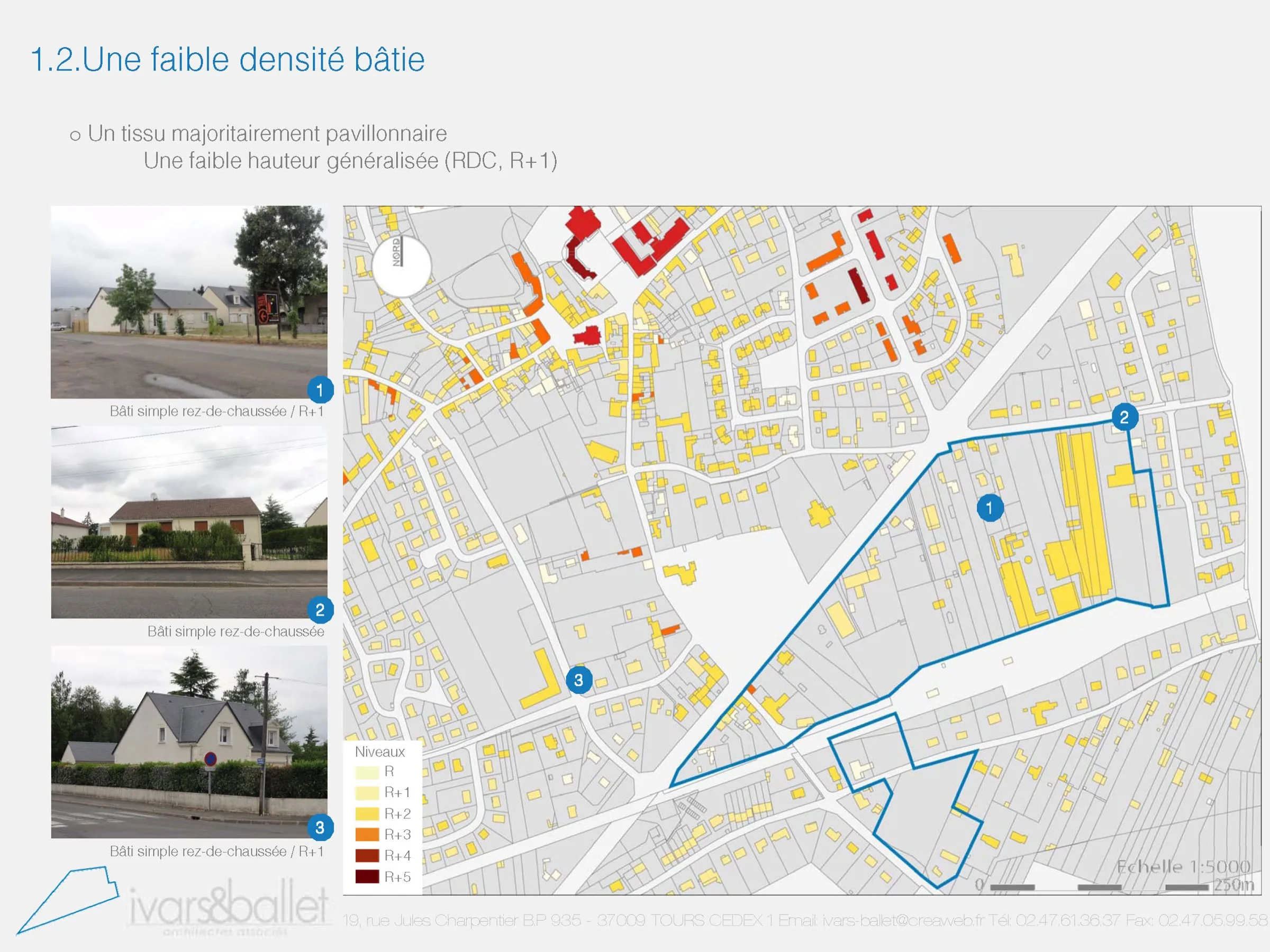Select the R legend color swatch
1270x952 pixels.
click(x=367, y=772)
